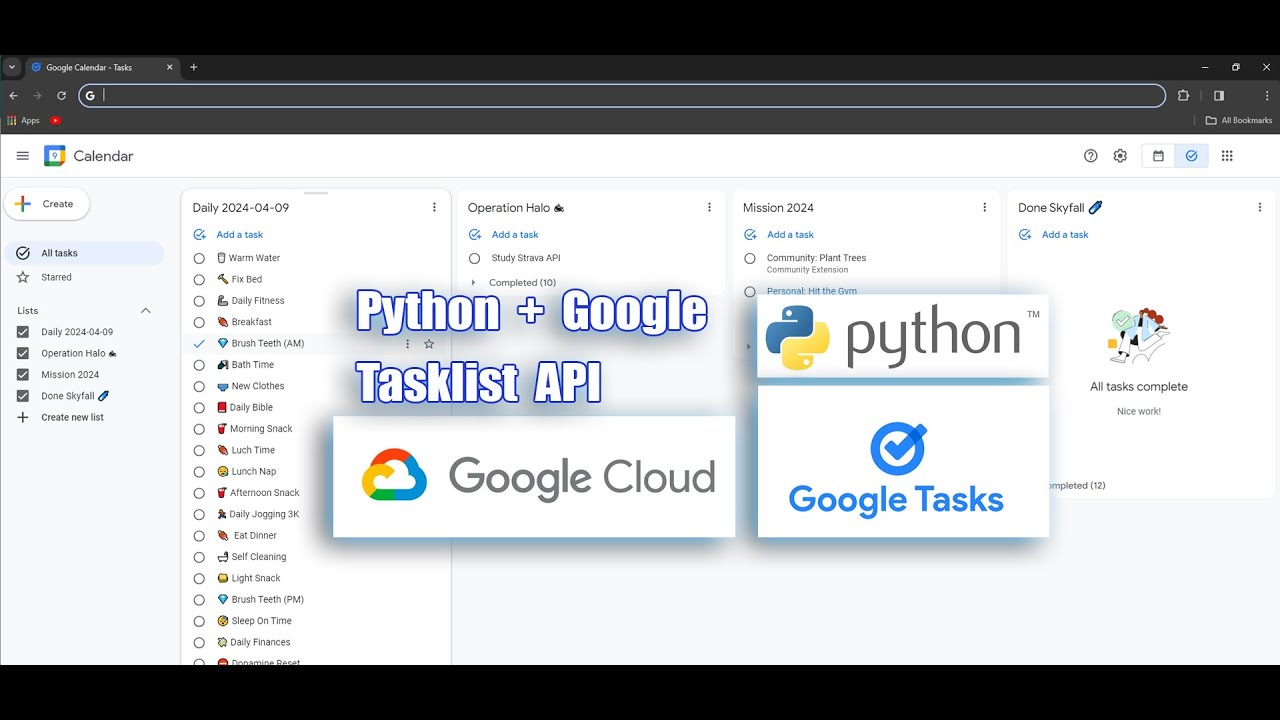The image size is (1280, 720).
Task: Open Brush Teeth (AM) task options
Action: point(407,344)
